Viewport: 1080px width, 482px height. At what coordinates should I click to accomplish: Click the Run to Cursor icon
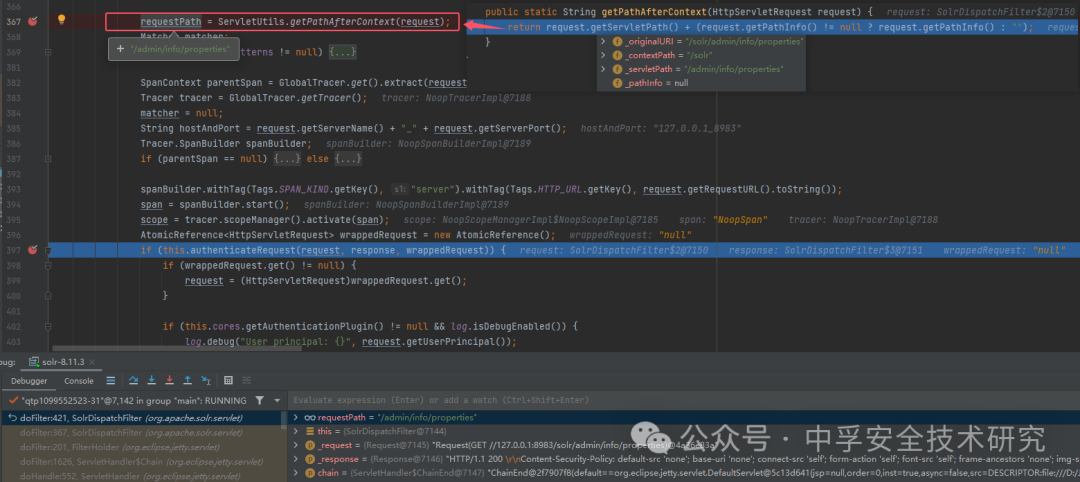(x=205, y=380)
